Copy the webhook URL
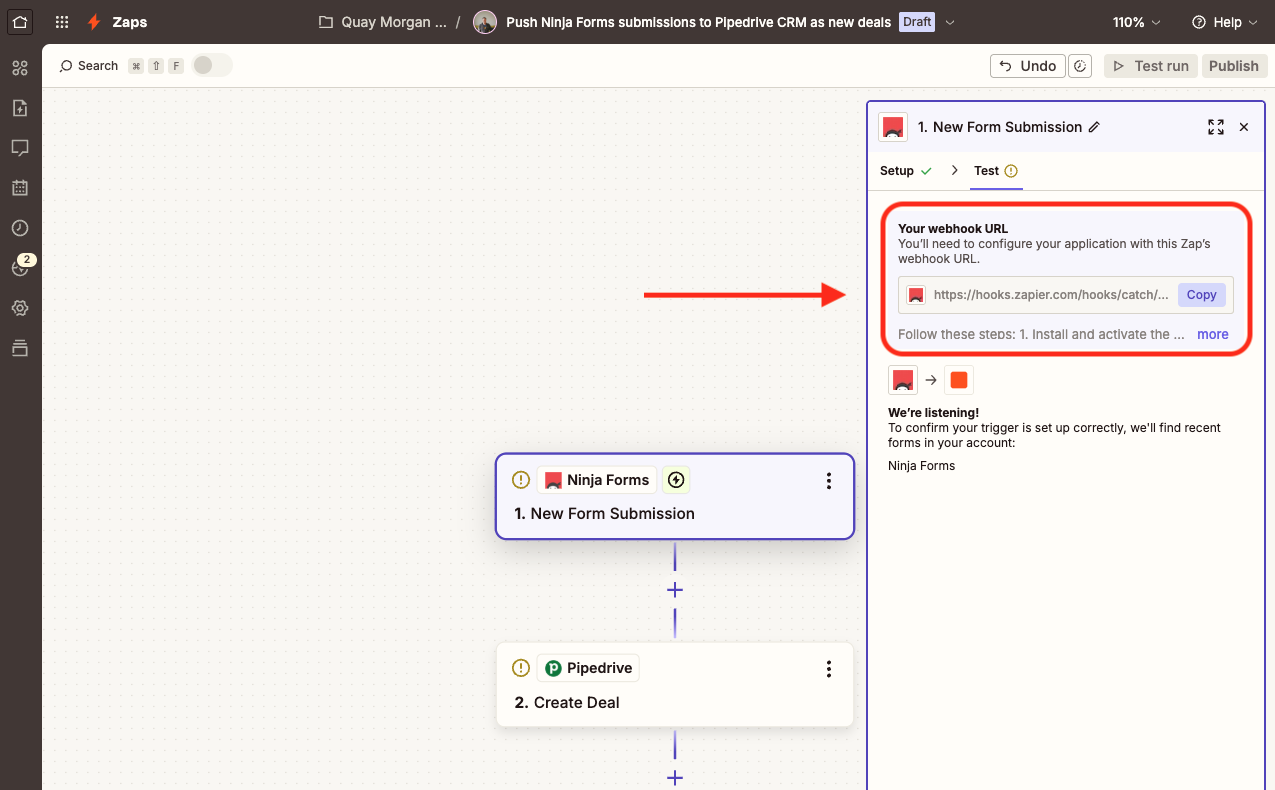Viewport: 1275px width, 790px height. pyautogui.click(x=1201, y=295)
